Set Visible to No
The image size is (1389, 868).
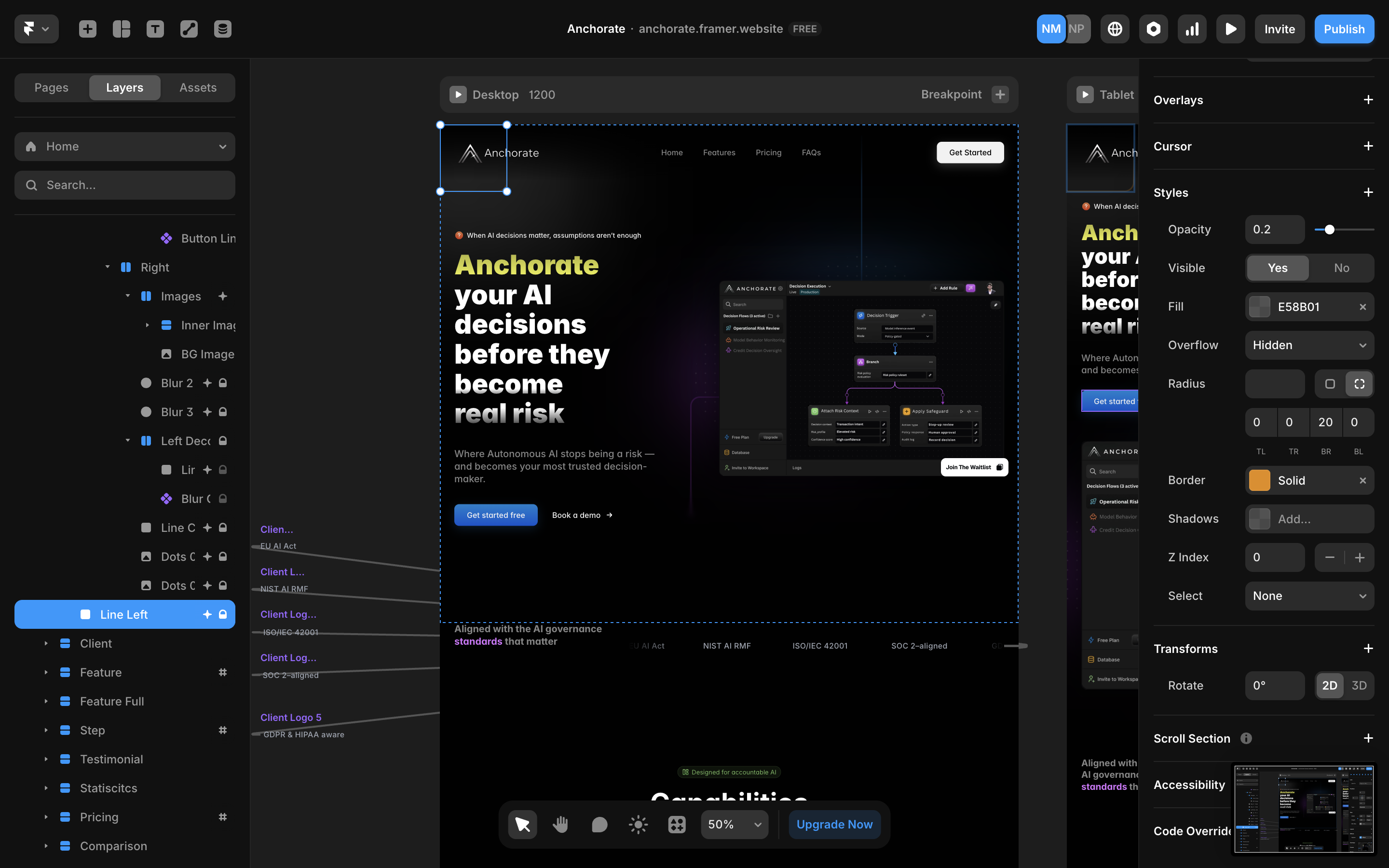pos(1341,268)
